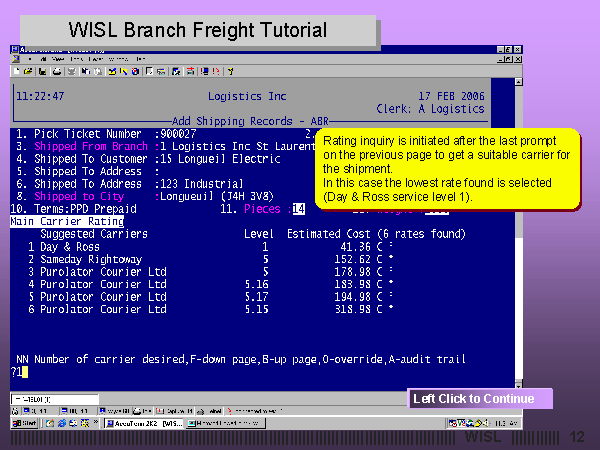The image size is (600, 450).
Task: Click the 41.36 estimated cost
Action: [355, 247]
